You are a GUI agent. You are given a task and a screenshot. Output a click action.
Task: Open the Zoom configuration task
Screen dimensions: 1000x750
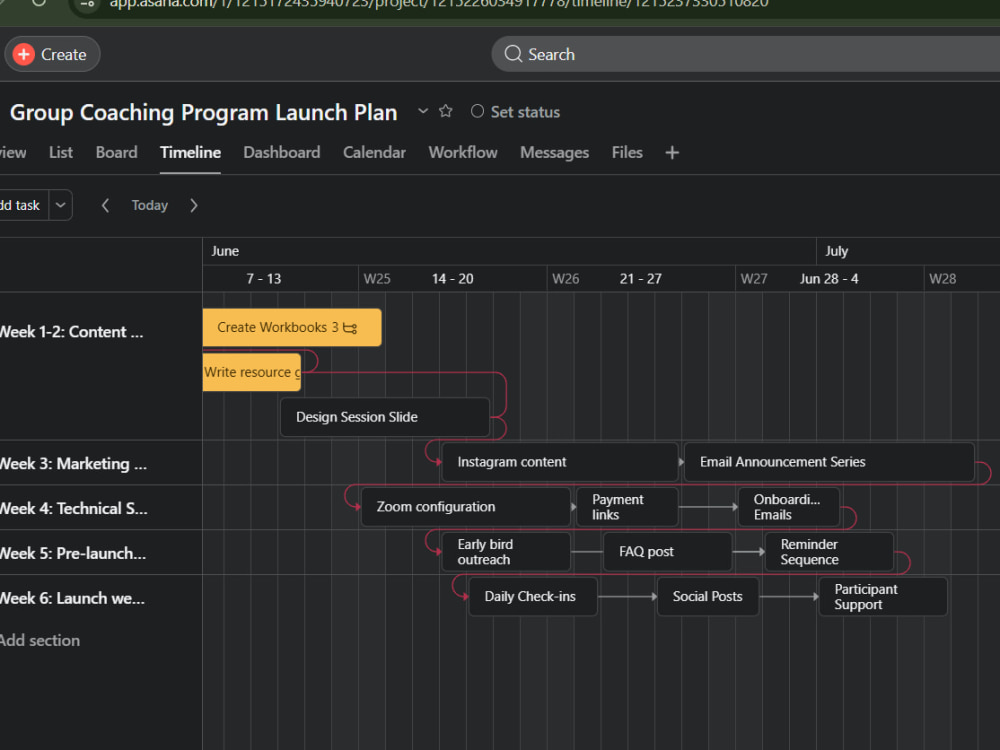[x=466, y=507]
